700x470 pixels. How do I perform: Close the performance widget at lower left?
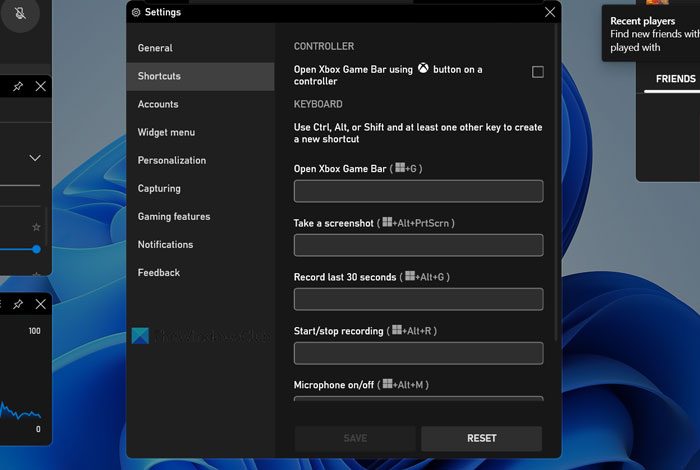coord(41,304)
